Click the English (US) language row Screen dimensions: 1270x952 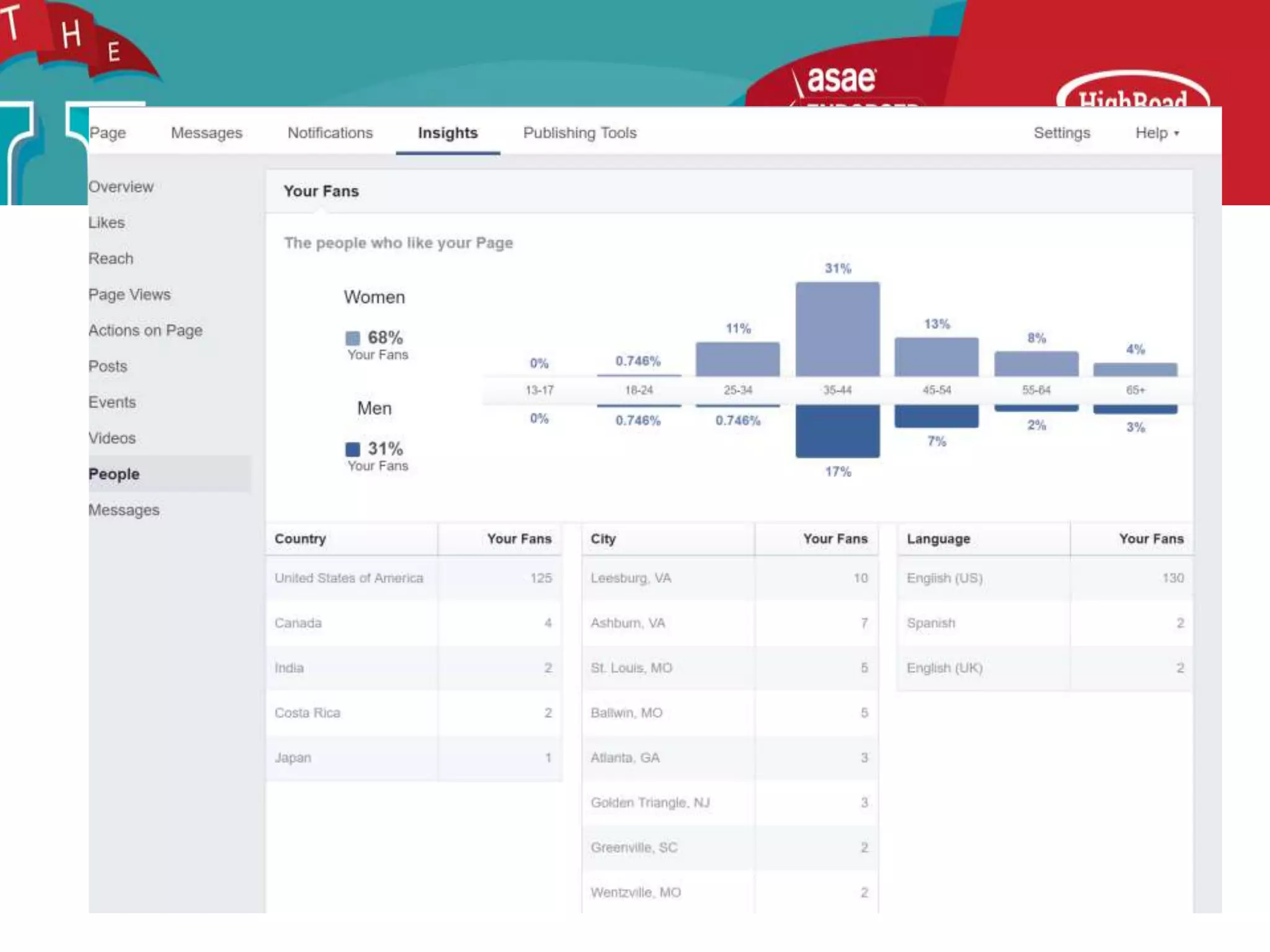click(x=944, y=578)
